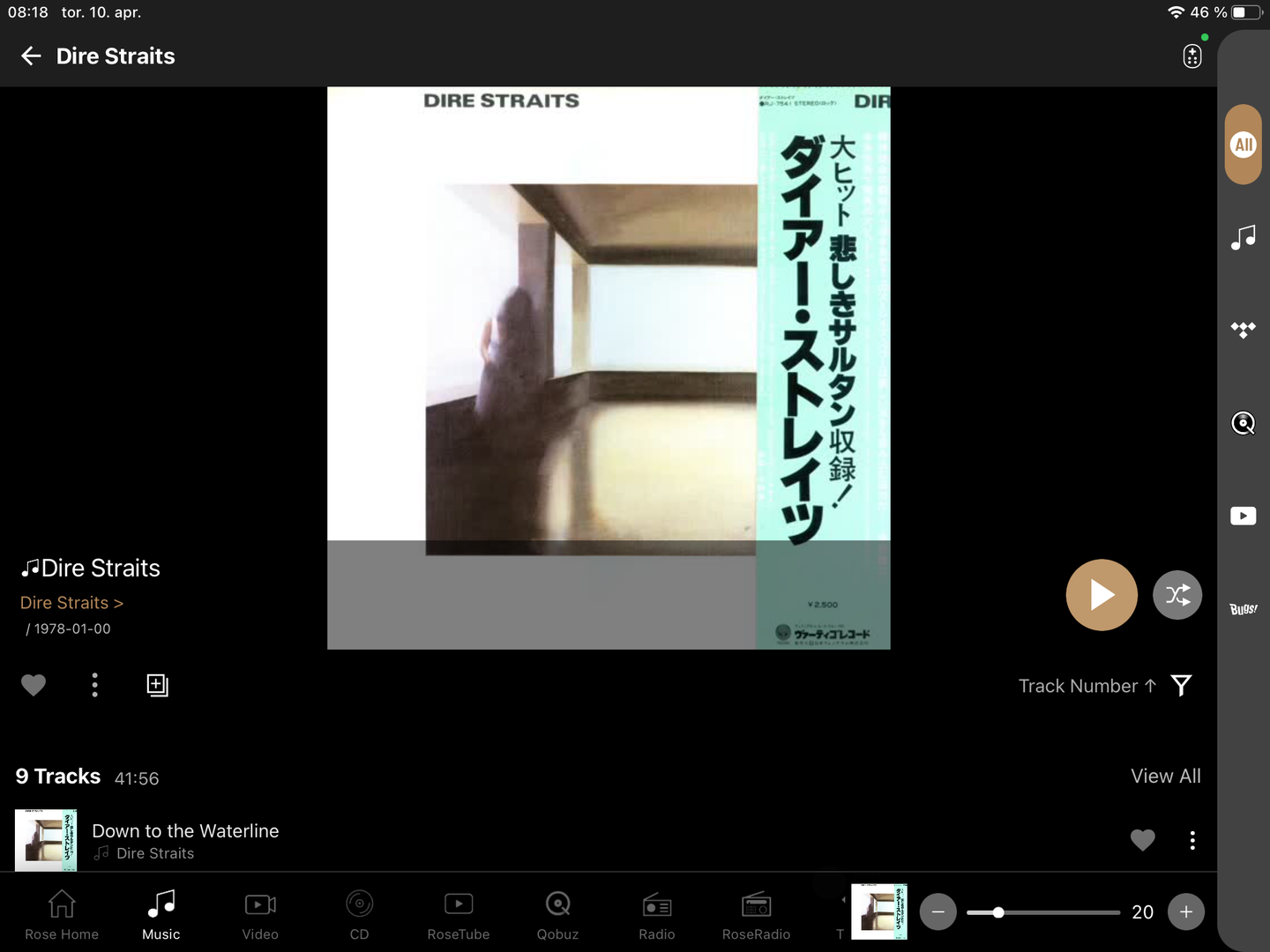This screenshot has height=952, width=1270.
Task: Check the battery status indicator
Action: [1248, 12]
